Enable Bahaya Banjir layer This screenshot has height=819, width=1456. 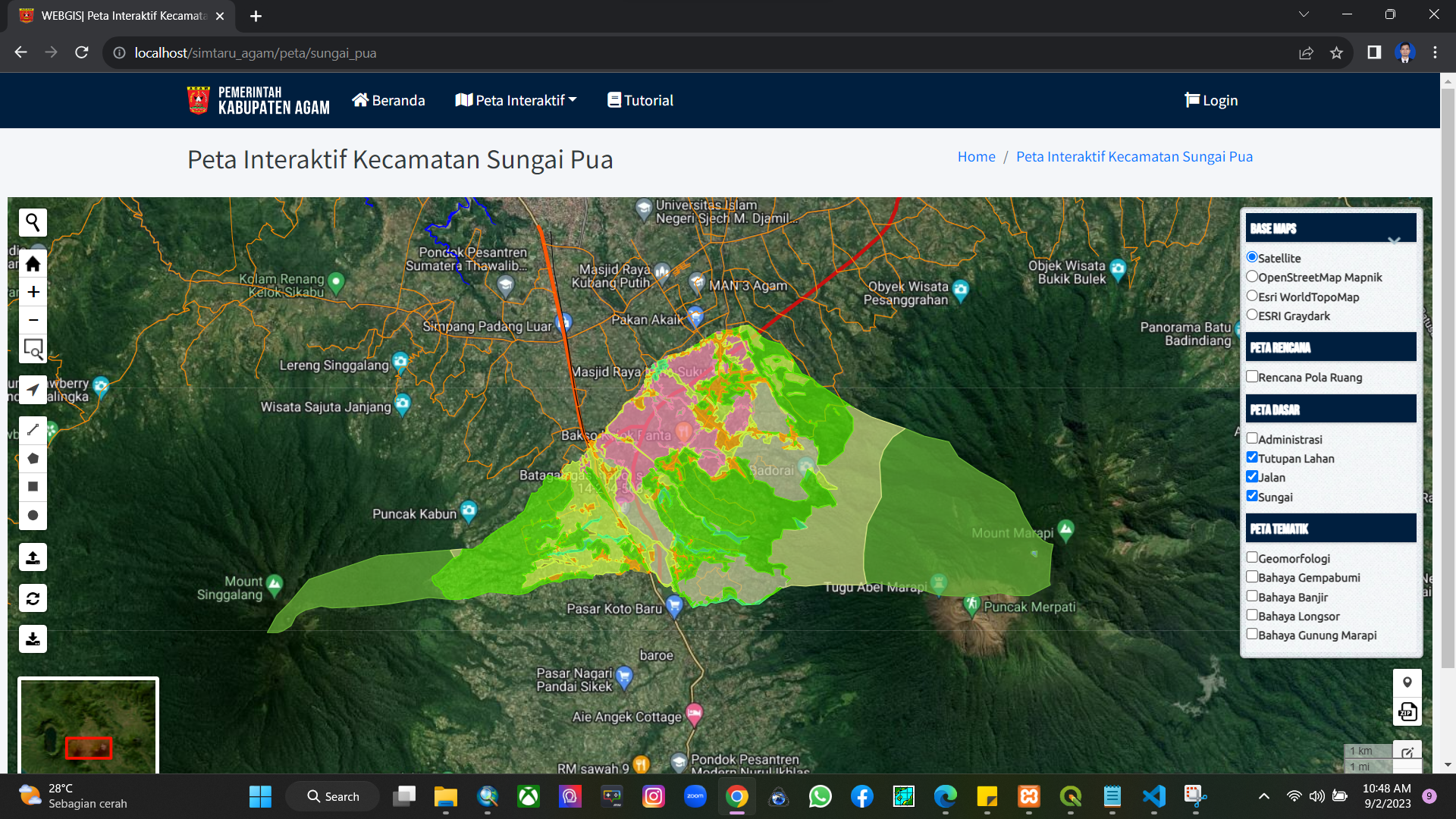pos(1252,596)
